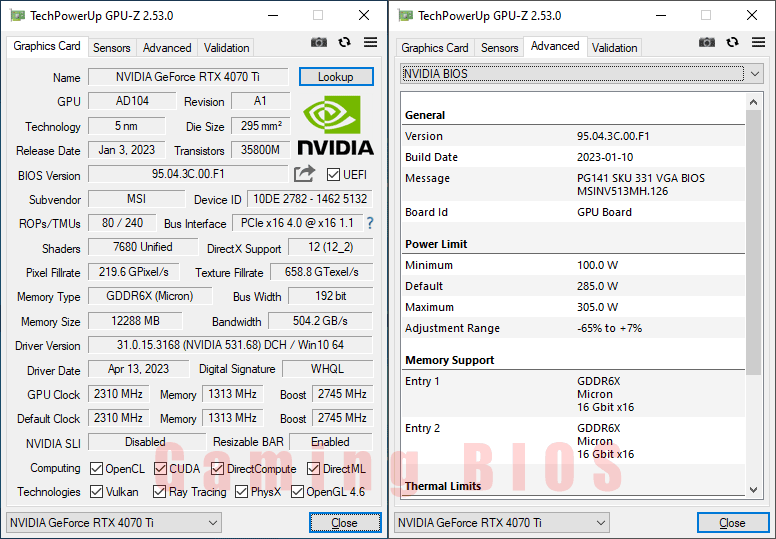Switch to Sensors tab in left window
Viewport: 776px width, 539px height.
click(112, 48)
